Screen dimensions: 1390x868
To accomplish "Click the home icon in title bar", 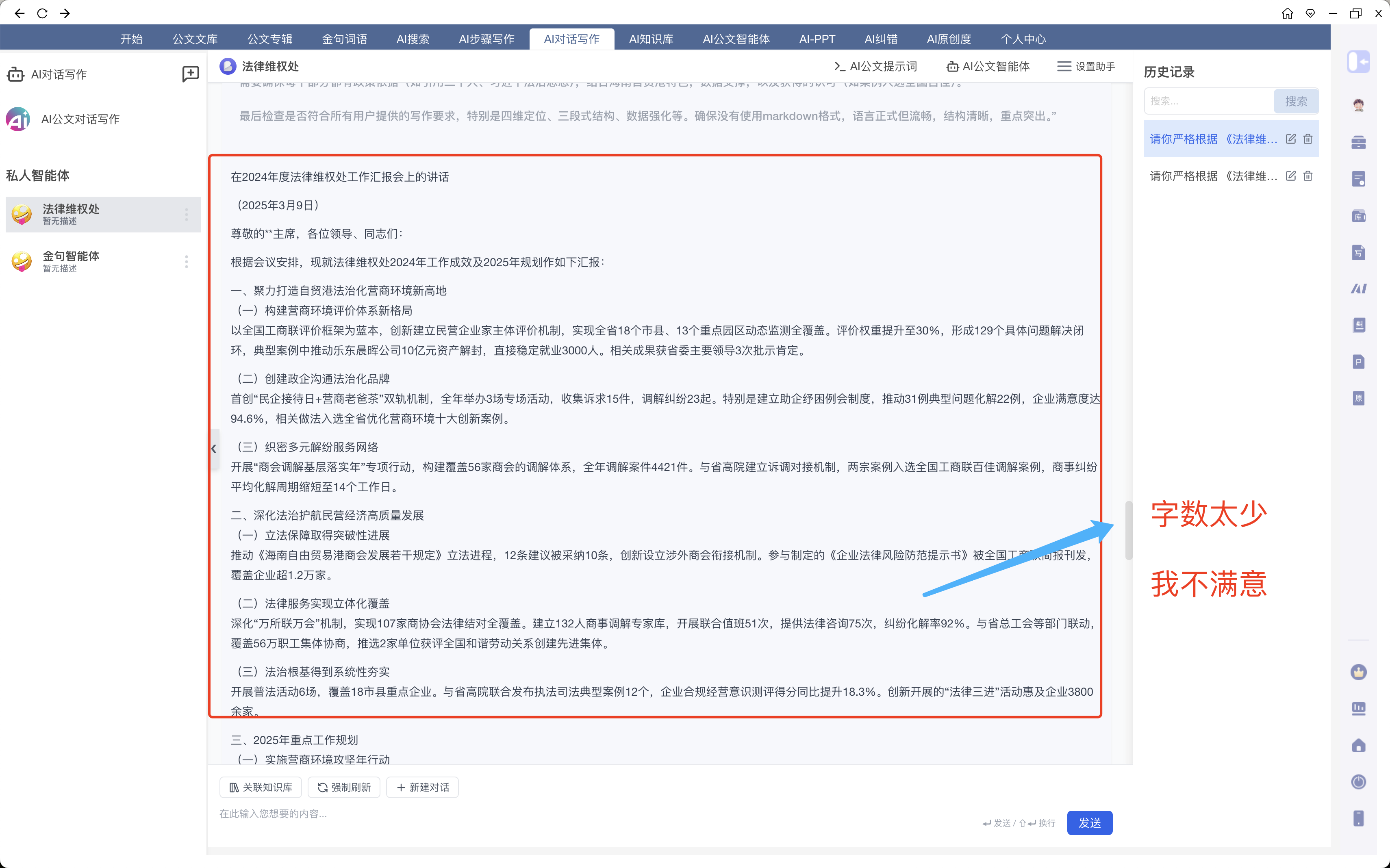I will pyautogui.click(x=1287, y=13).
